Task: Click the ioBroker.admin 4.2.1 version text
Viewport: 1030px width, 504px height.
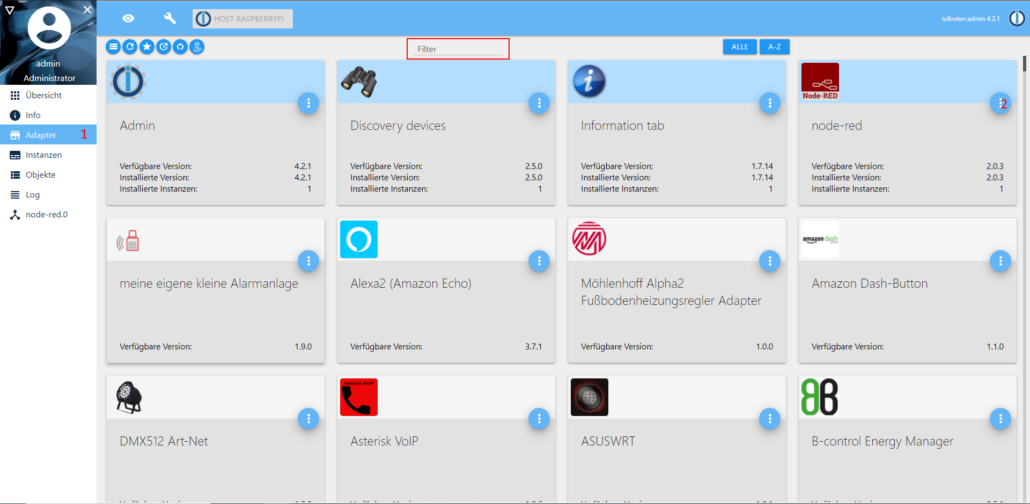Action: pyautogui.click(x=970, y=19)
